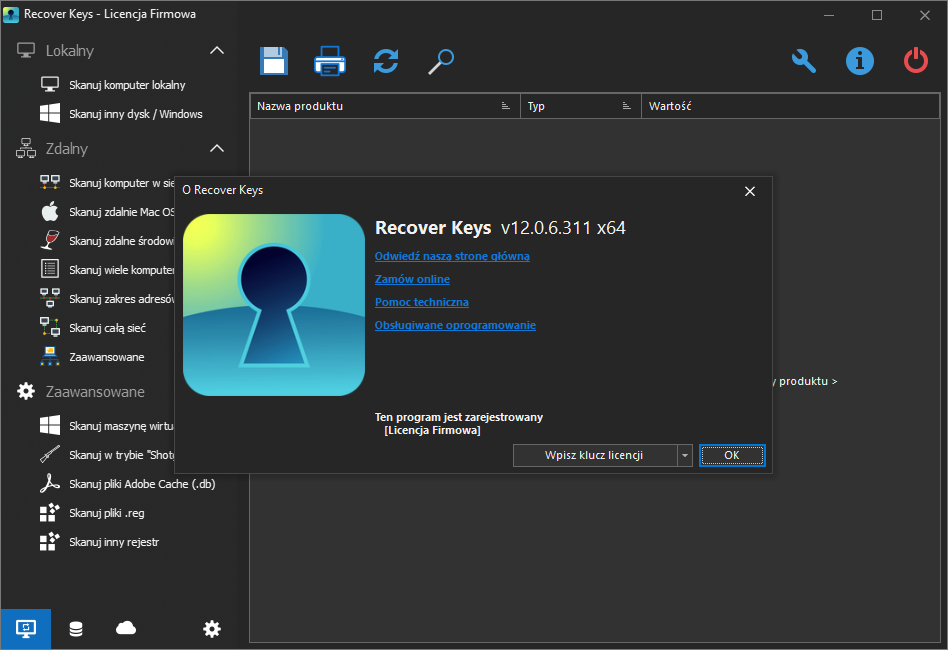This screenshot has height=650, width=948.
Task: Open the Odwiedź naszą stronę główną link
Action: (452, 256)
